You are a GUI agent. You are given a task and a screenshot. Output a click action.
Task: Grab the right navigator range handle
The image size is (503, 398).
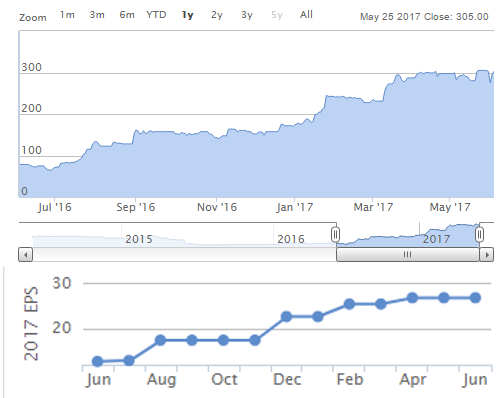coord(479,235)
